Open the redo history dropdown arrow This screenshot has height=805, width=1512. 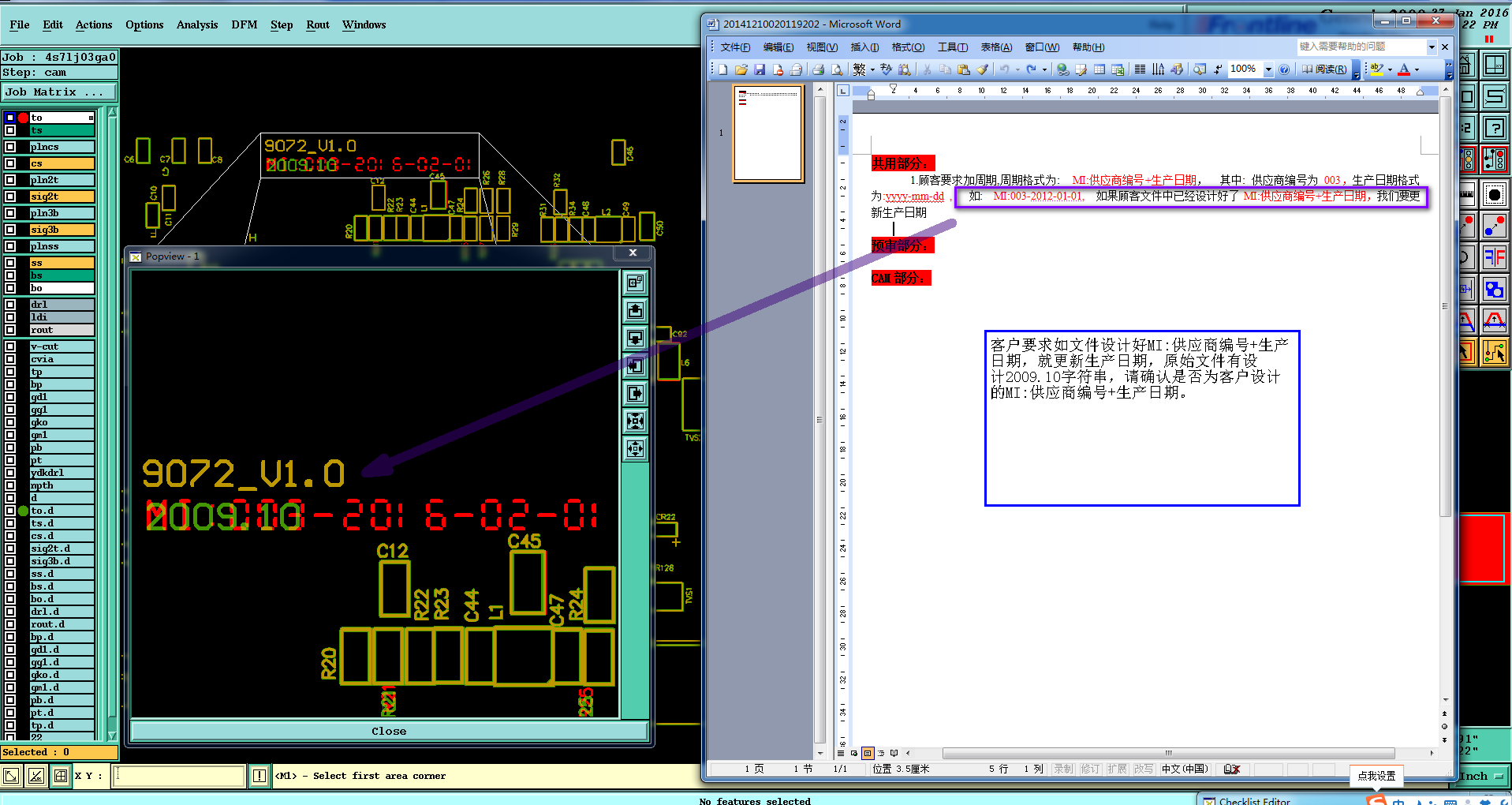(x=1044, y=69)
